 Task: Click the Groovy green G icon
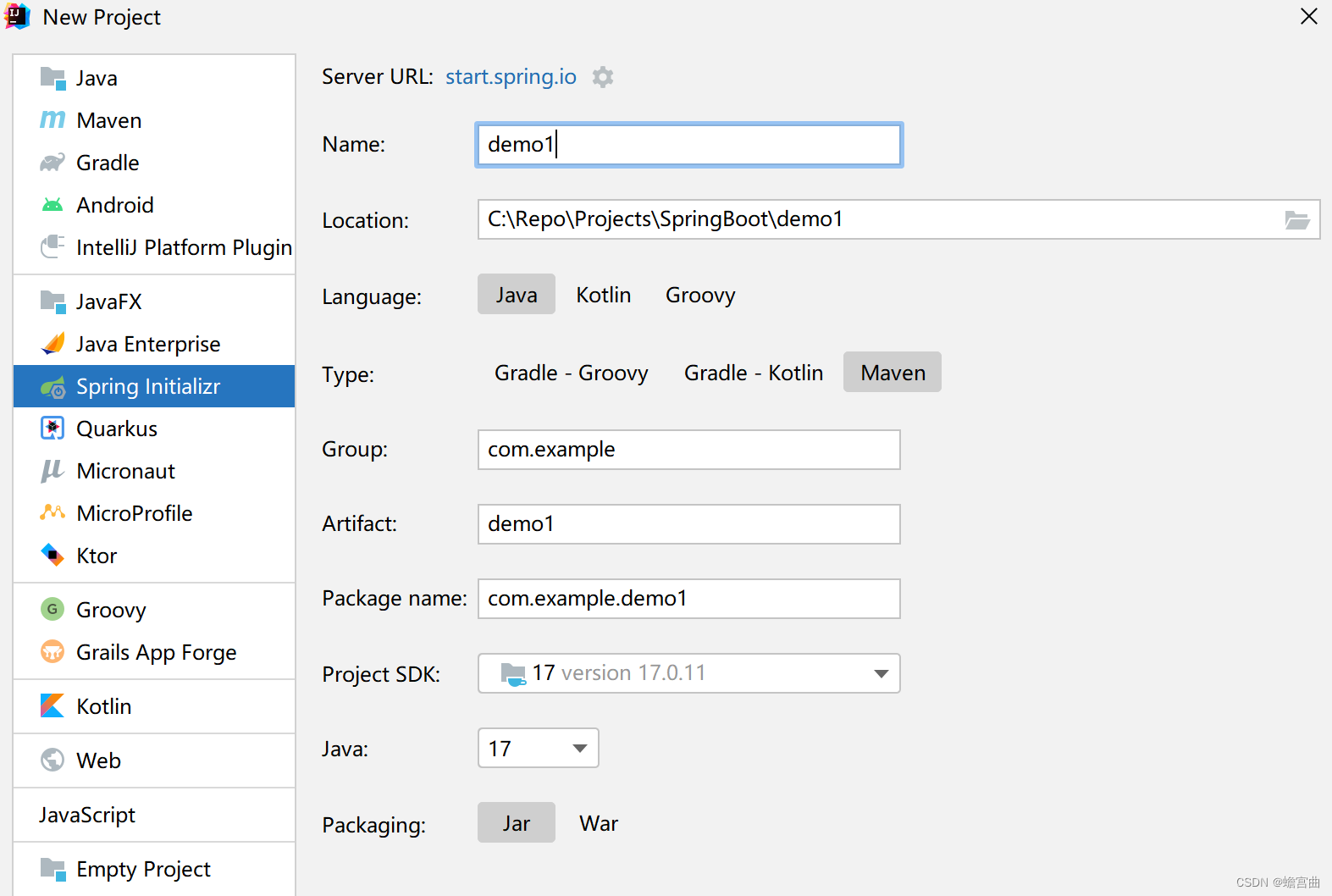point(53,609)
